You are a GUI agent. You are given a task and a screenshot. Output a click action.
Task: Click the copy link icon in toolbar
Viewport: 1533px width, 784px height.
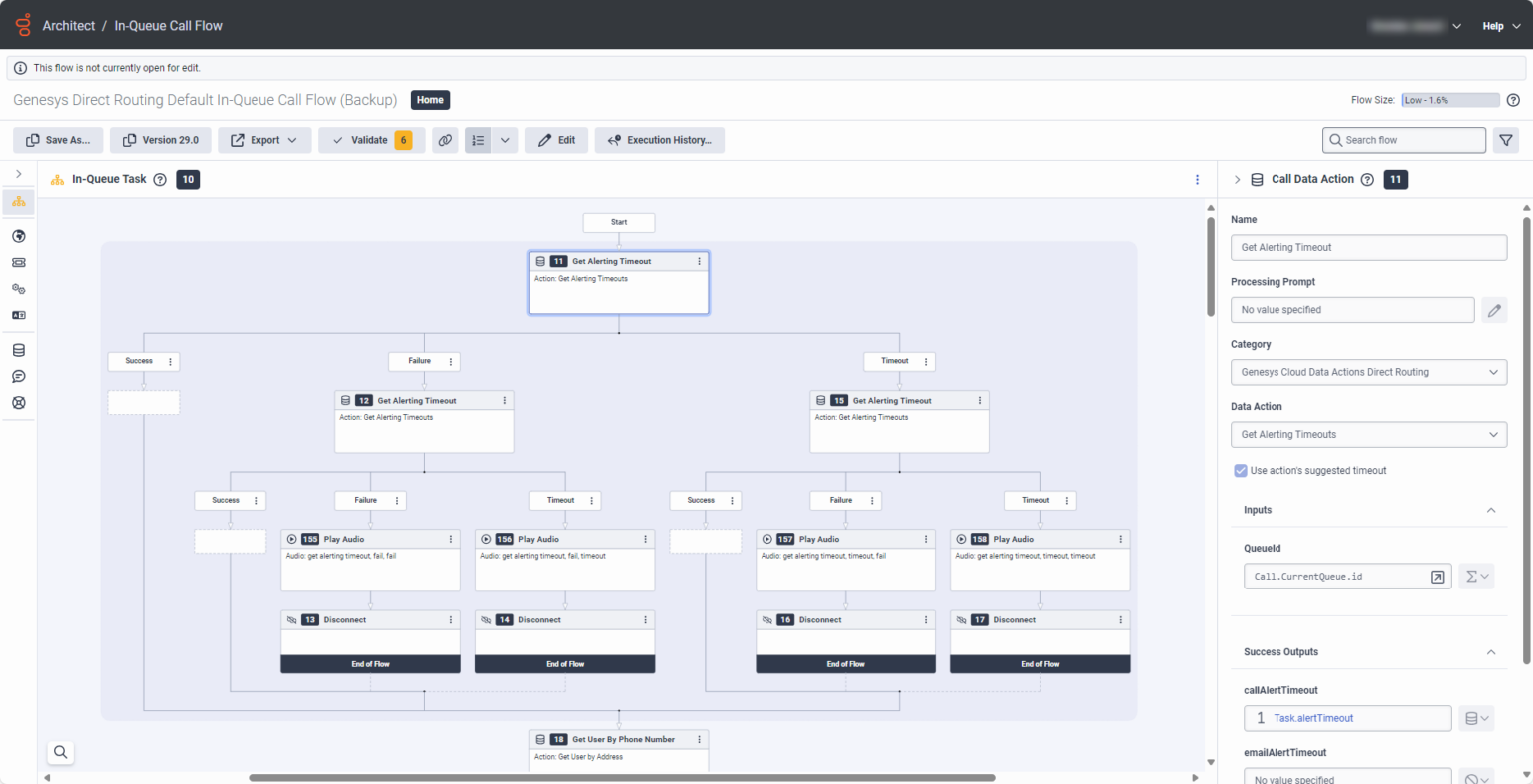pos(445,141)
